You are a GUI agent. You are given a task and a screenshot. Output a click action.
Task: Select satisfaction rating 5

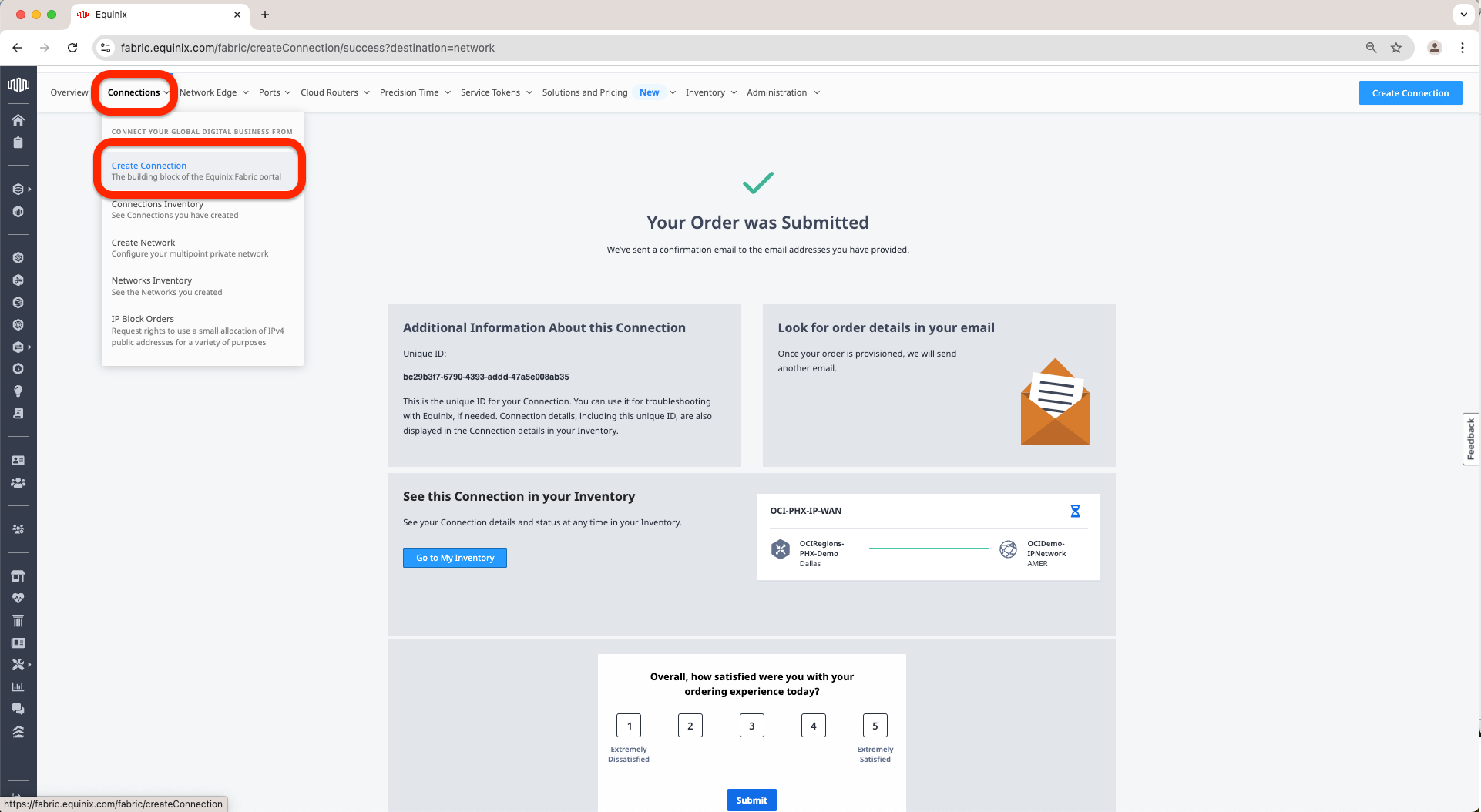pyautogui.click(x=875, y=726)
